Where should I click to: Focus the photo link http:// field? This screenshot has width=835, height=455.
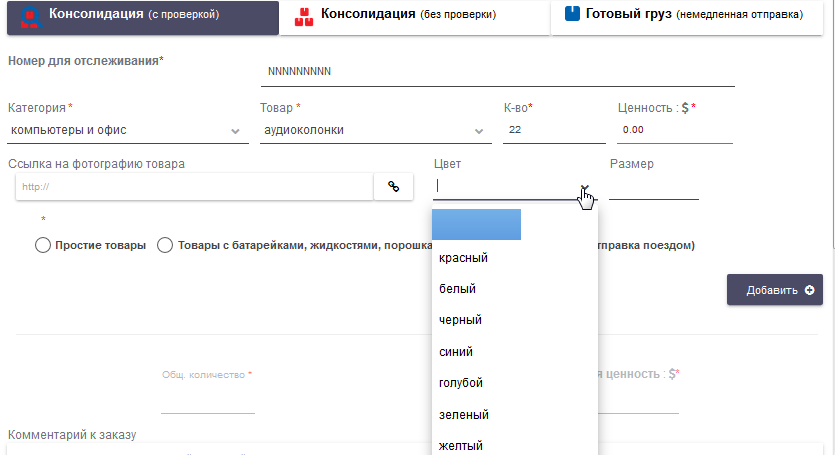click(x=195, y=186)
